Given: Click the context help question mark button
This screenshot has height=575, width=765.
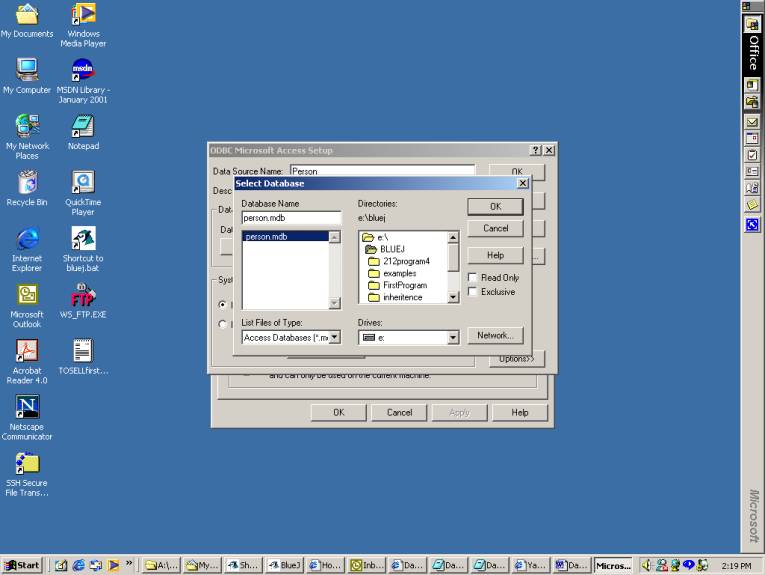Looking at the screenshot, I should coord(536,150).
